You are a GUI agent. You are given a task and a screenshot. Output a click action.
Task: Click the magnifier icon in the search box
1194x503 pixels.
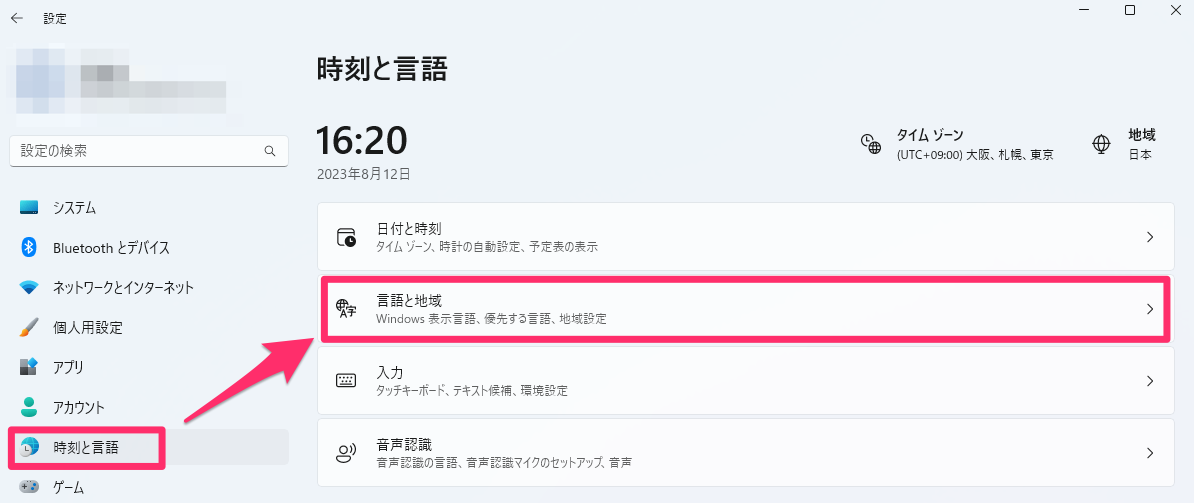pos(270,151)
